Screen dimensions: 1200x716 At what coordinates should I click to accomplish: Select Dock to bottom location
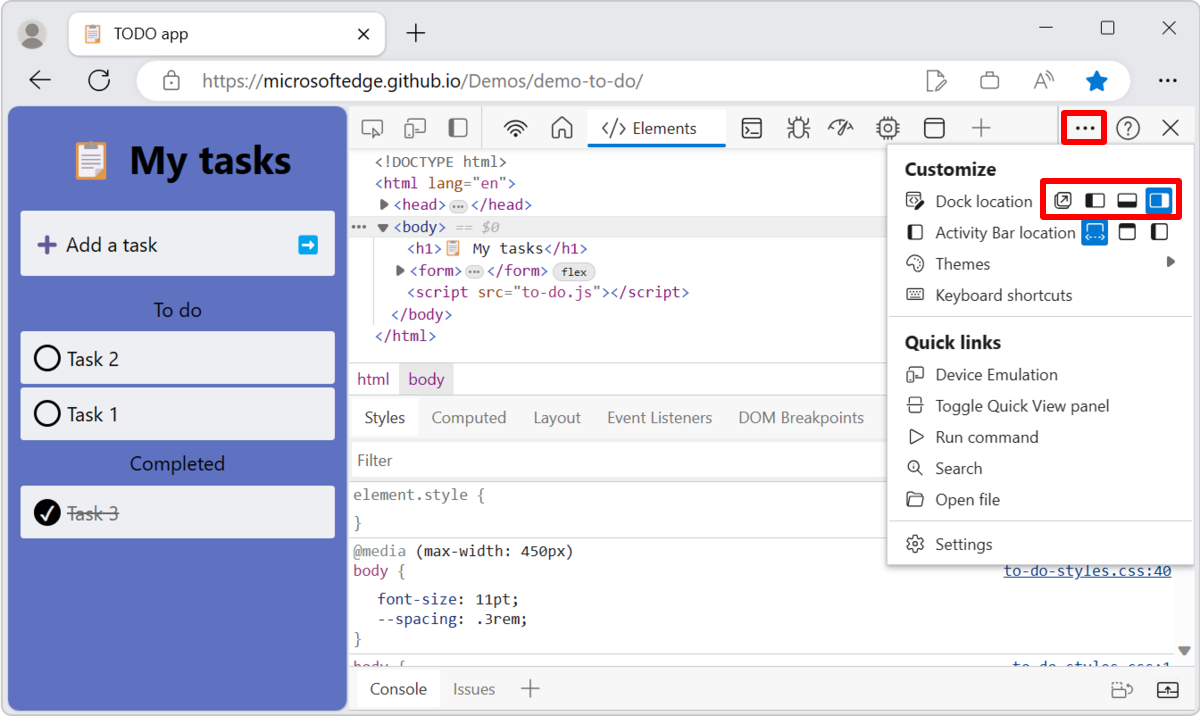coord(1127,199)
